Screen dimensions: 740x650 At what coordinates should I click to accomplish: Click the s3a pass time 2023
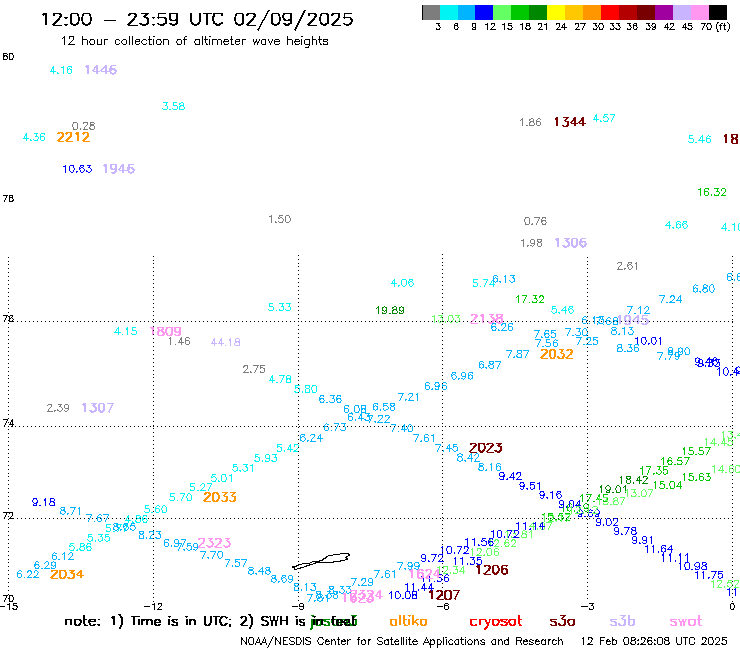(486, 447)
